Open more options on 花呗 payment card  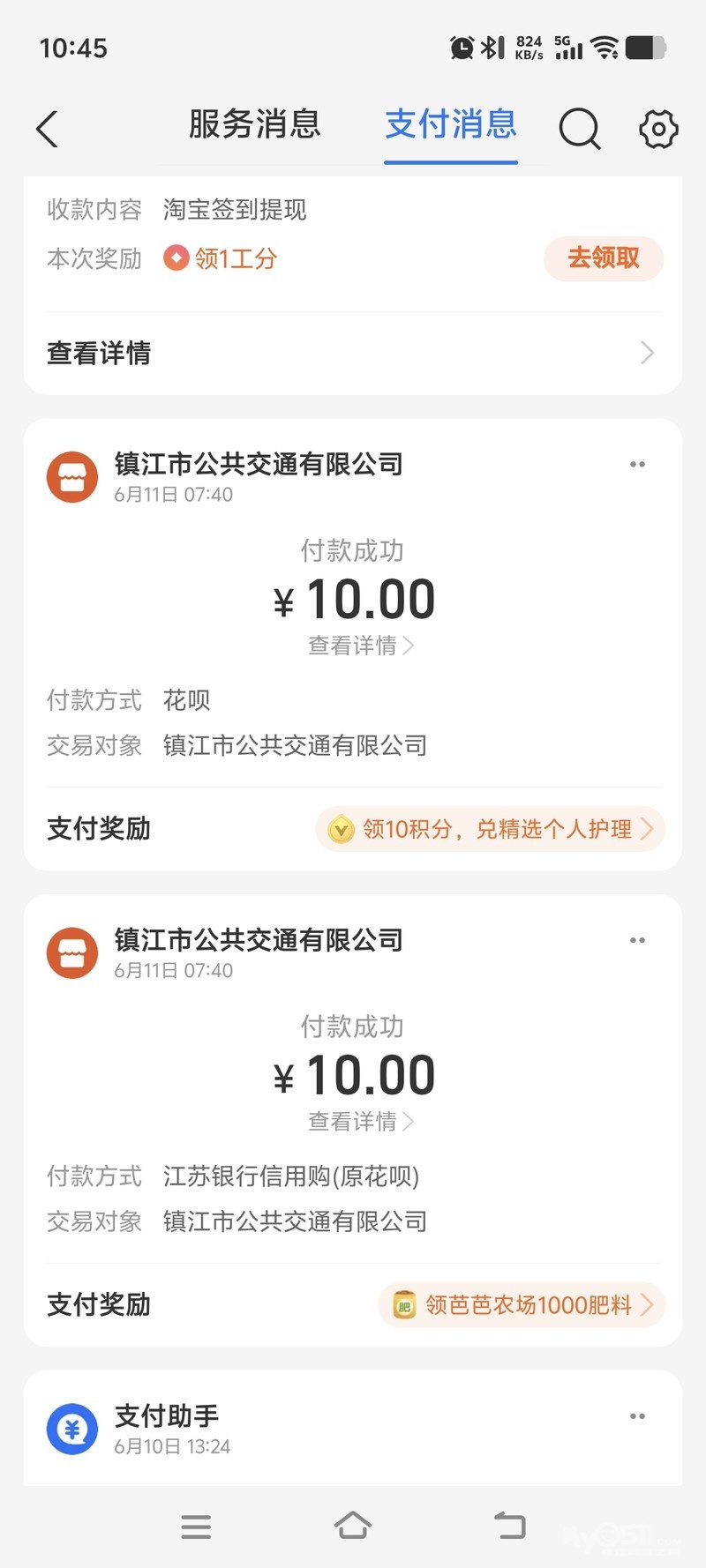pyautogui.click(x=637, y=465)
